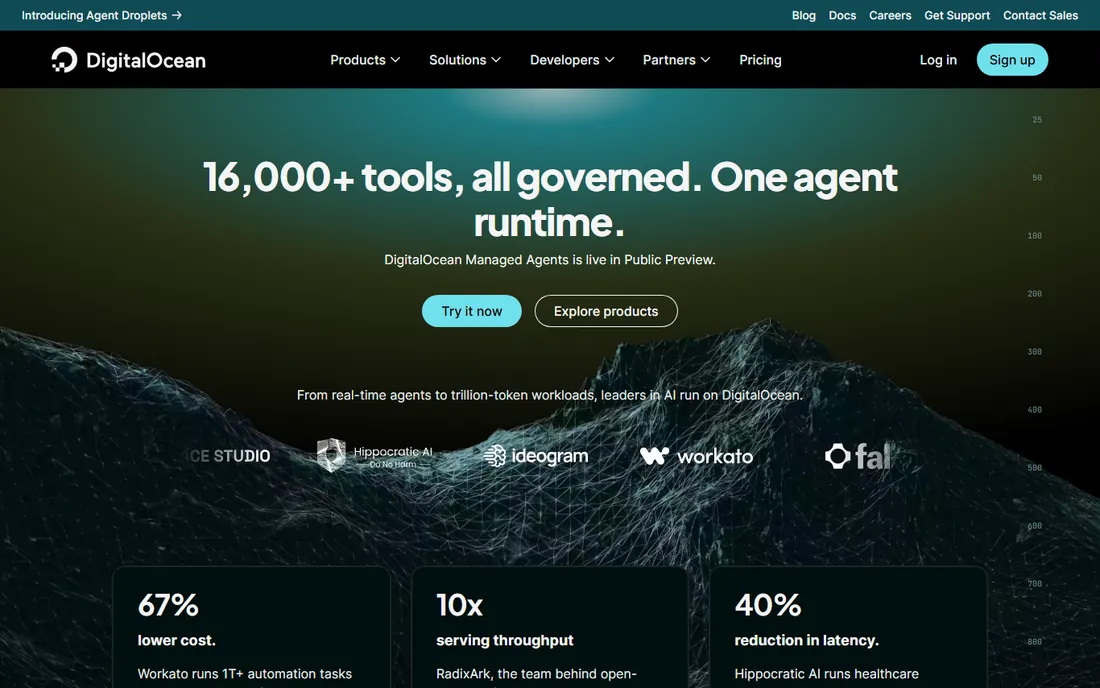Expand the Products dropdown menu
1100x688 pixels.
pos(365,60)
